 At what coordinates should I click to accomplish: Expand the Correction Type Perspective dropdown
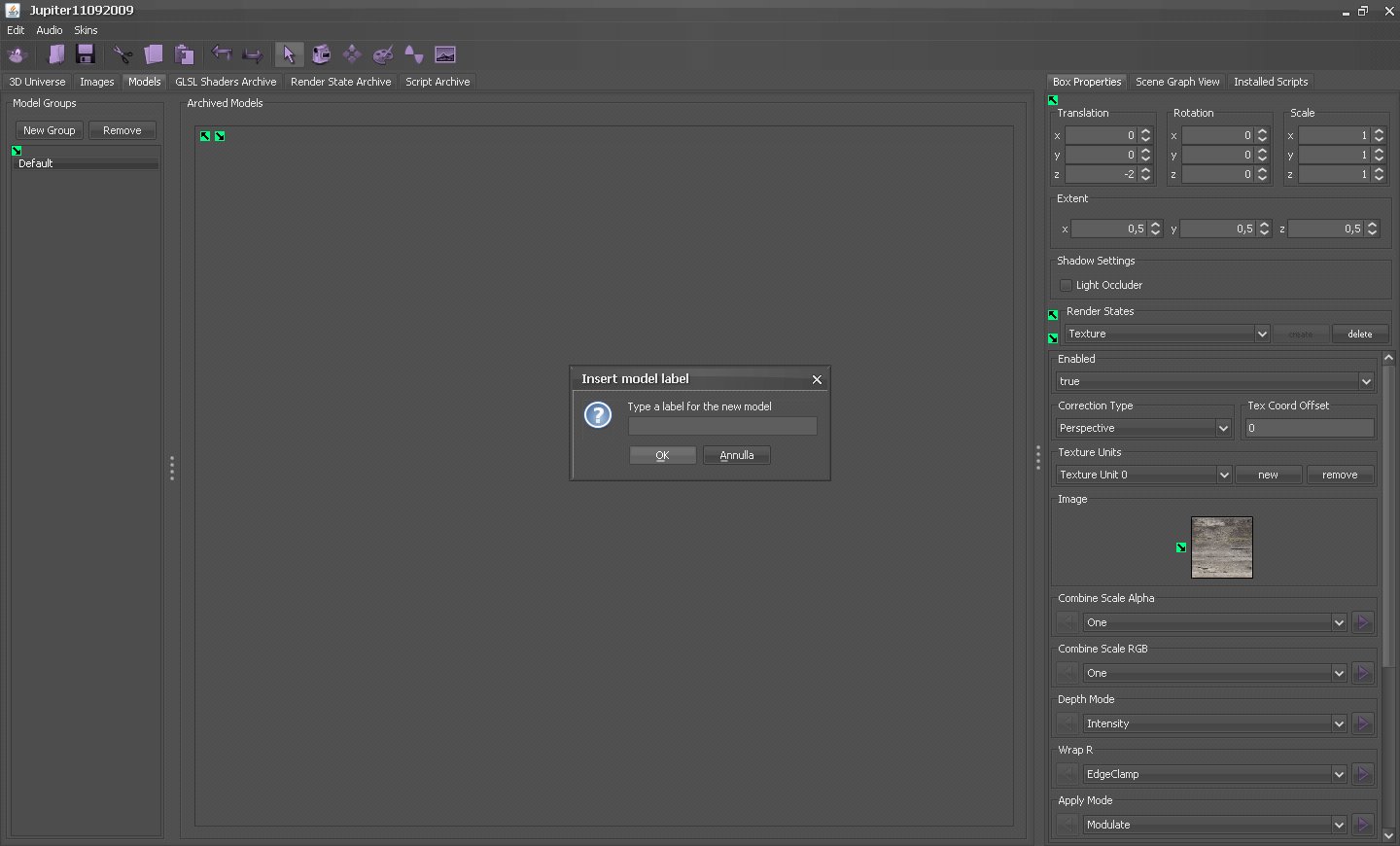[x=1143, y=428]
